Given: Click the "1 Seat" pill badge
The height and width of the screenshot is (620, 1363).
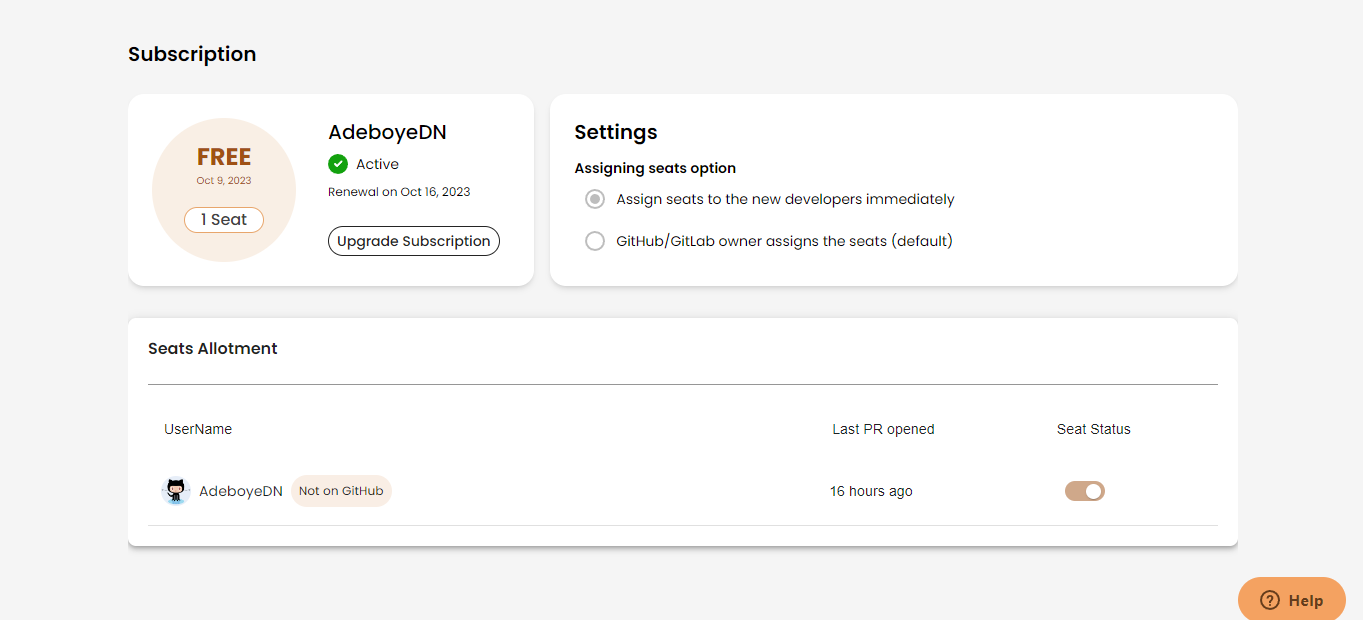Looking at the screenshot, I should 224,220.
